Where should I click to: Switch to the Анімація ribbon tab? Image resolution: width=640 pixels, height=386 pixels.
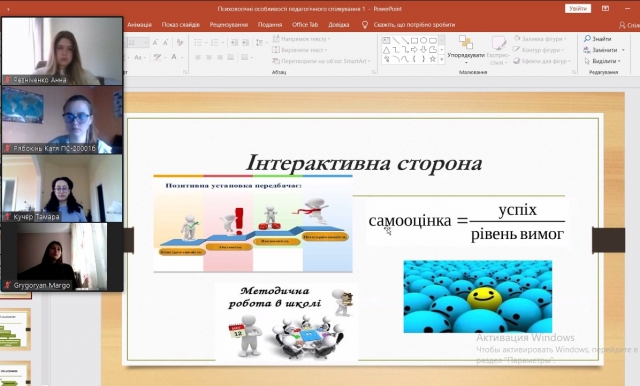tap(139, 24)
